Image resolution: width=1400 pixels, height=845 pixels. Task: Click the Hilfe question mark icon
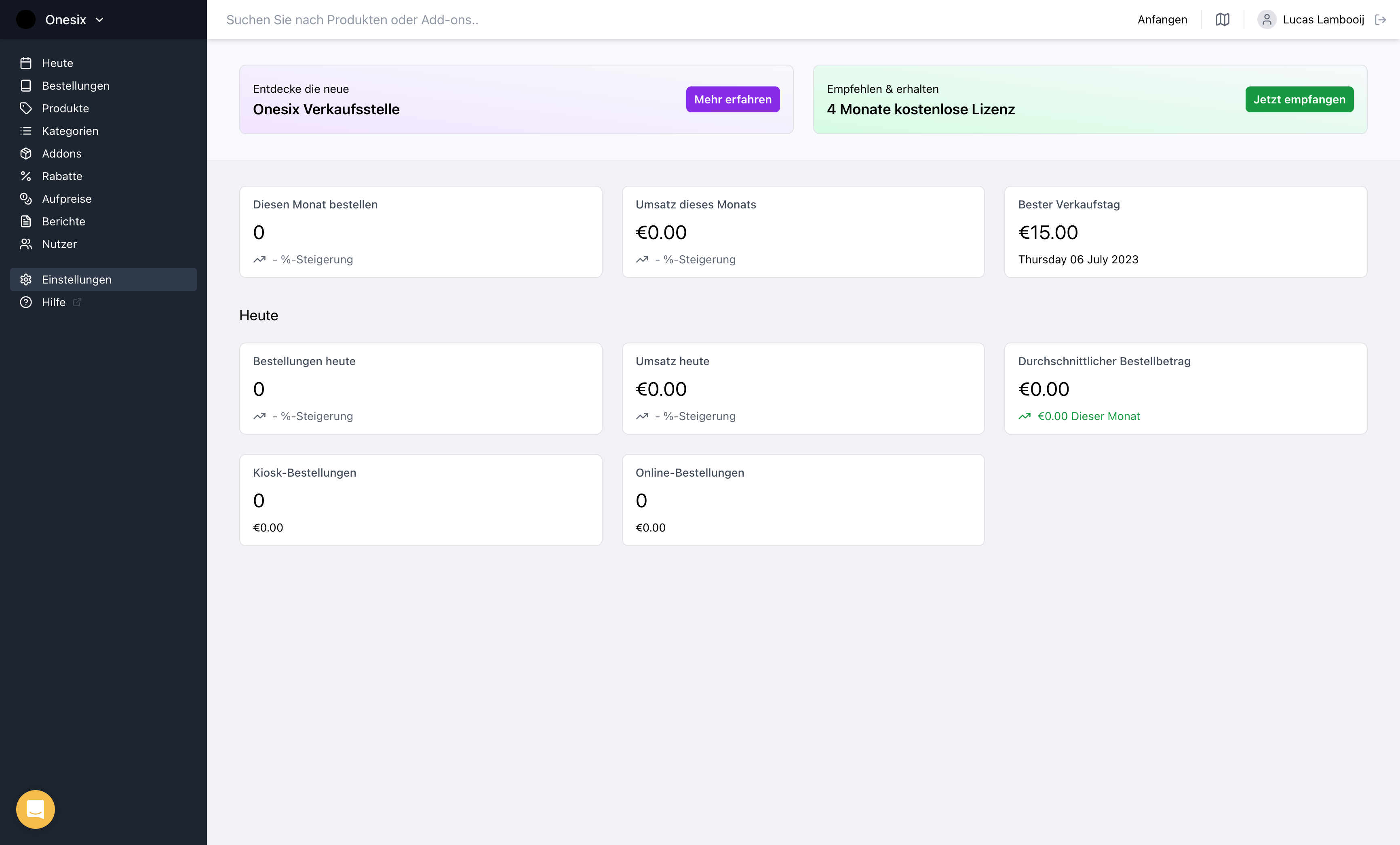(x=25, y=303)
